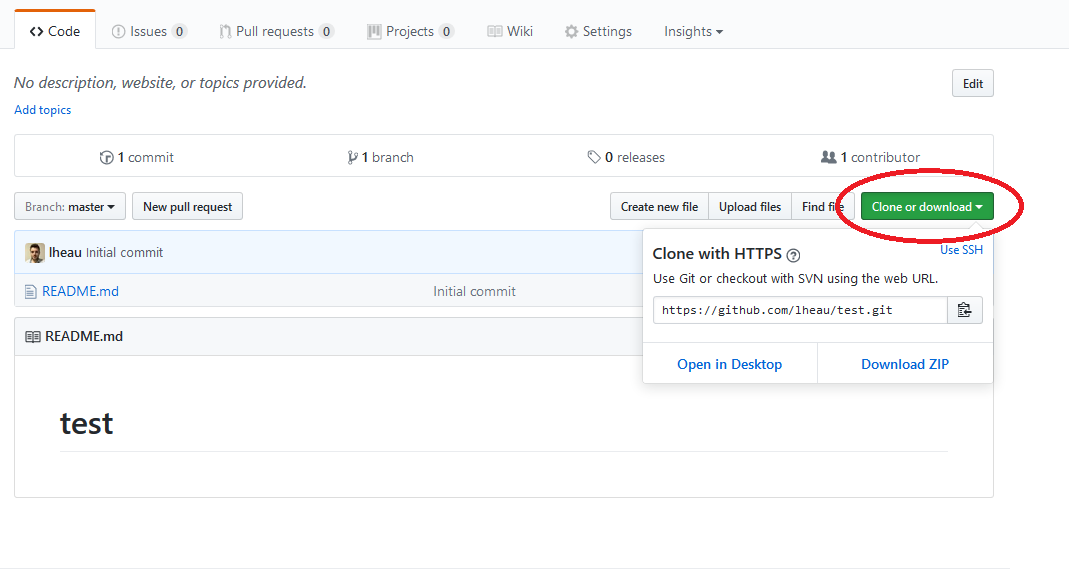Switch to the Issues tab
The image size is (1069, 577).
pyautogui.click(x=149, y=32)
